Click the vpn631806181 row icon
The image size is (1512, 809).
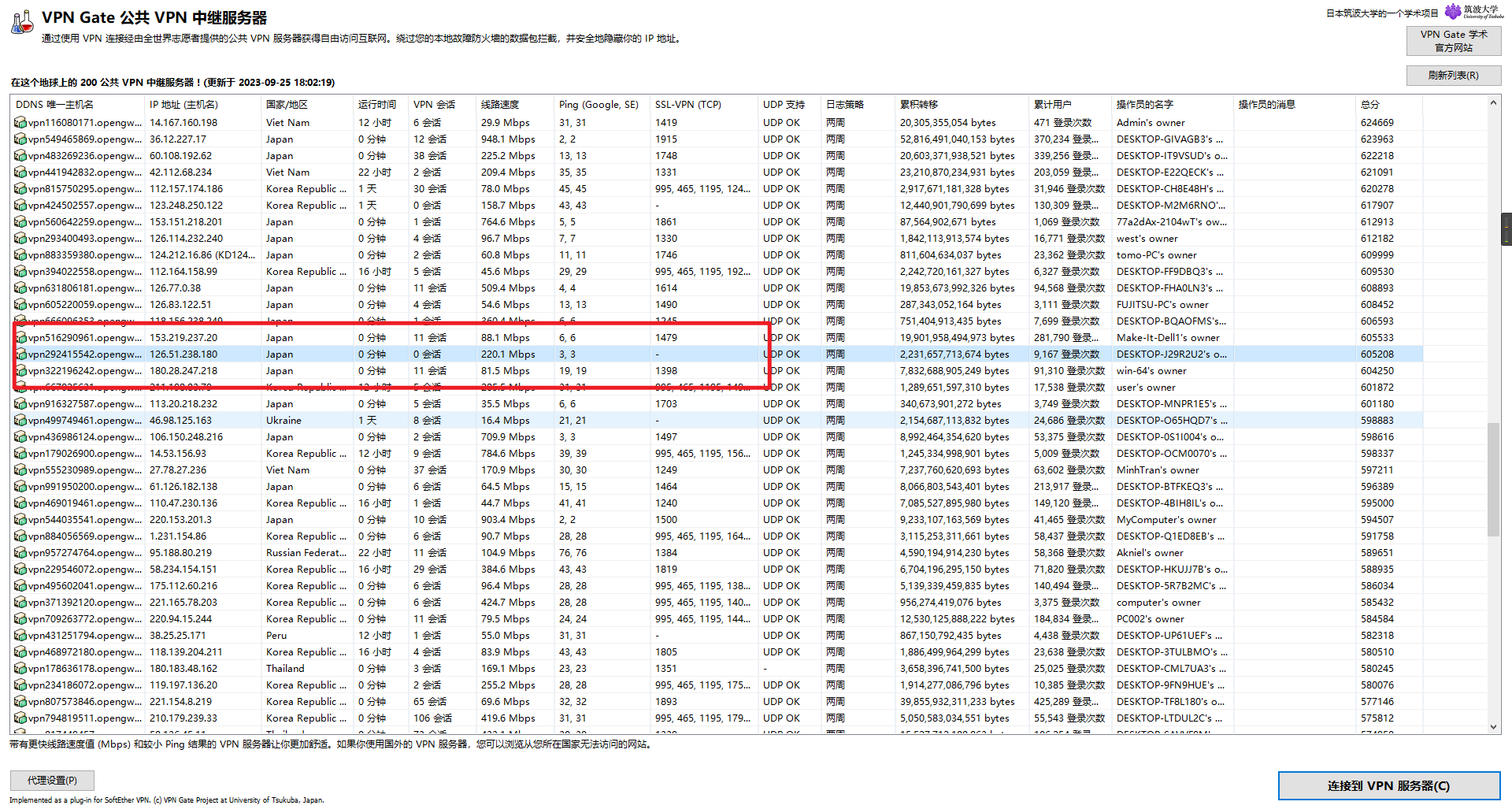coord(20,288)
